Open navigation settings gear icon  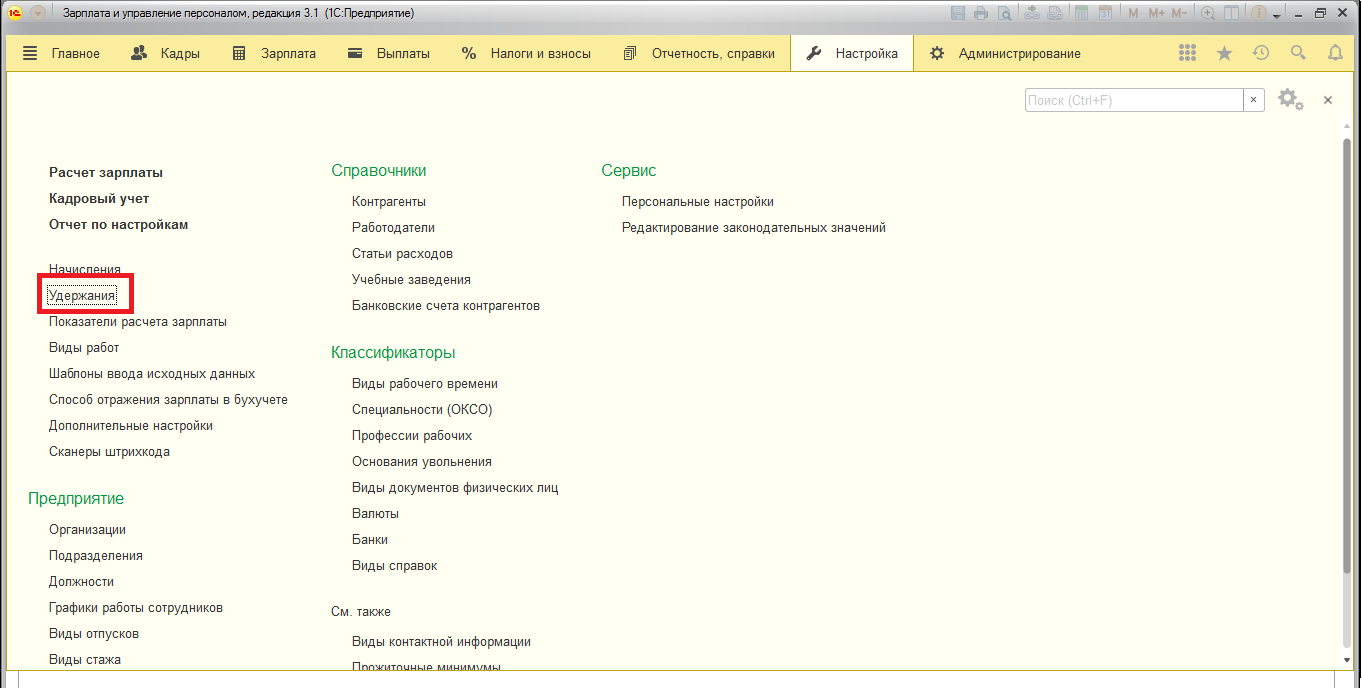pyautogui.click(x=1290, y=100)
